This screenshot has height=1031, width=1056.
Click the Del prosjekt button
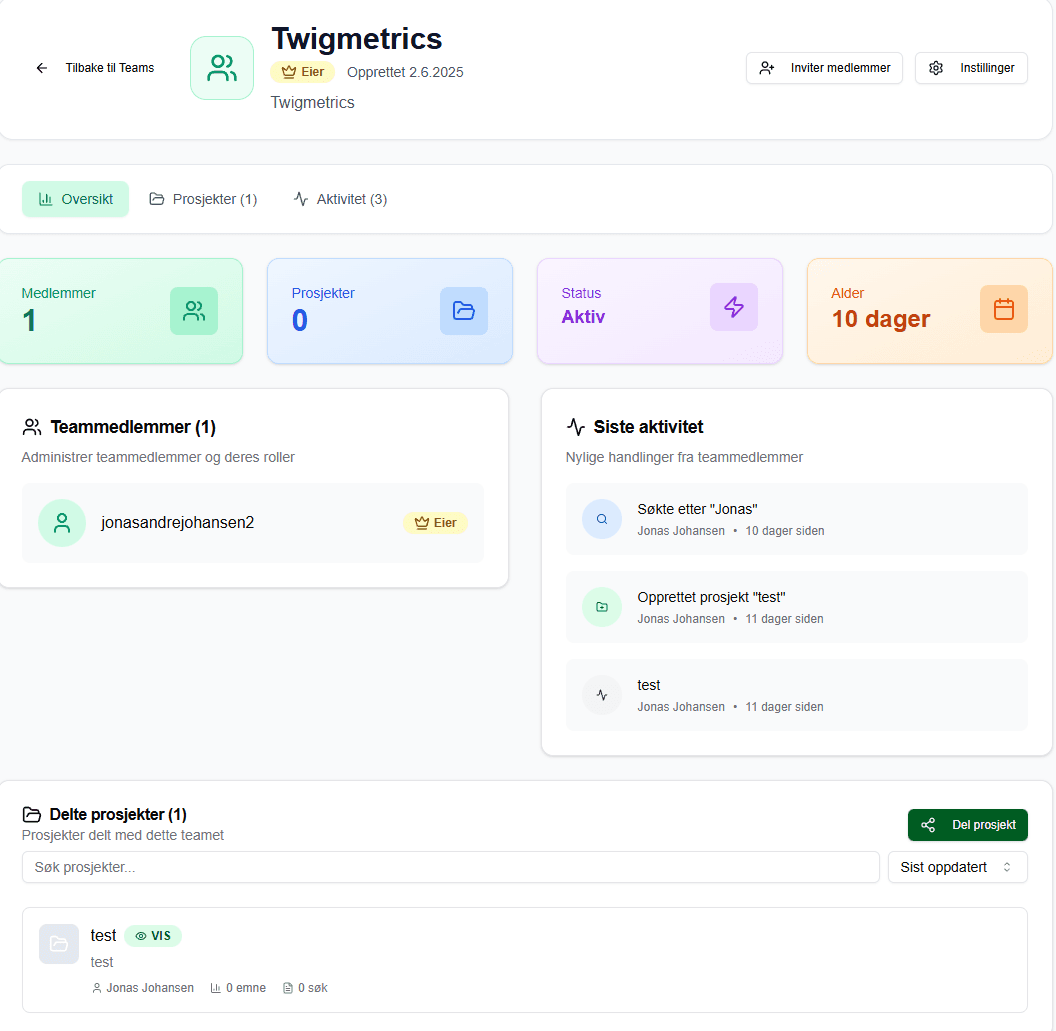click(967, 825)
